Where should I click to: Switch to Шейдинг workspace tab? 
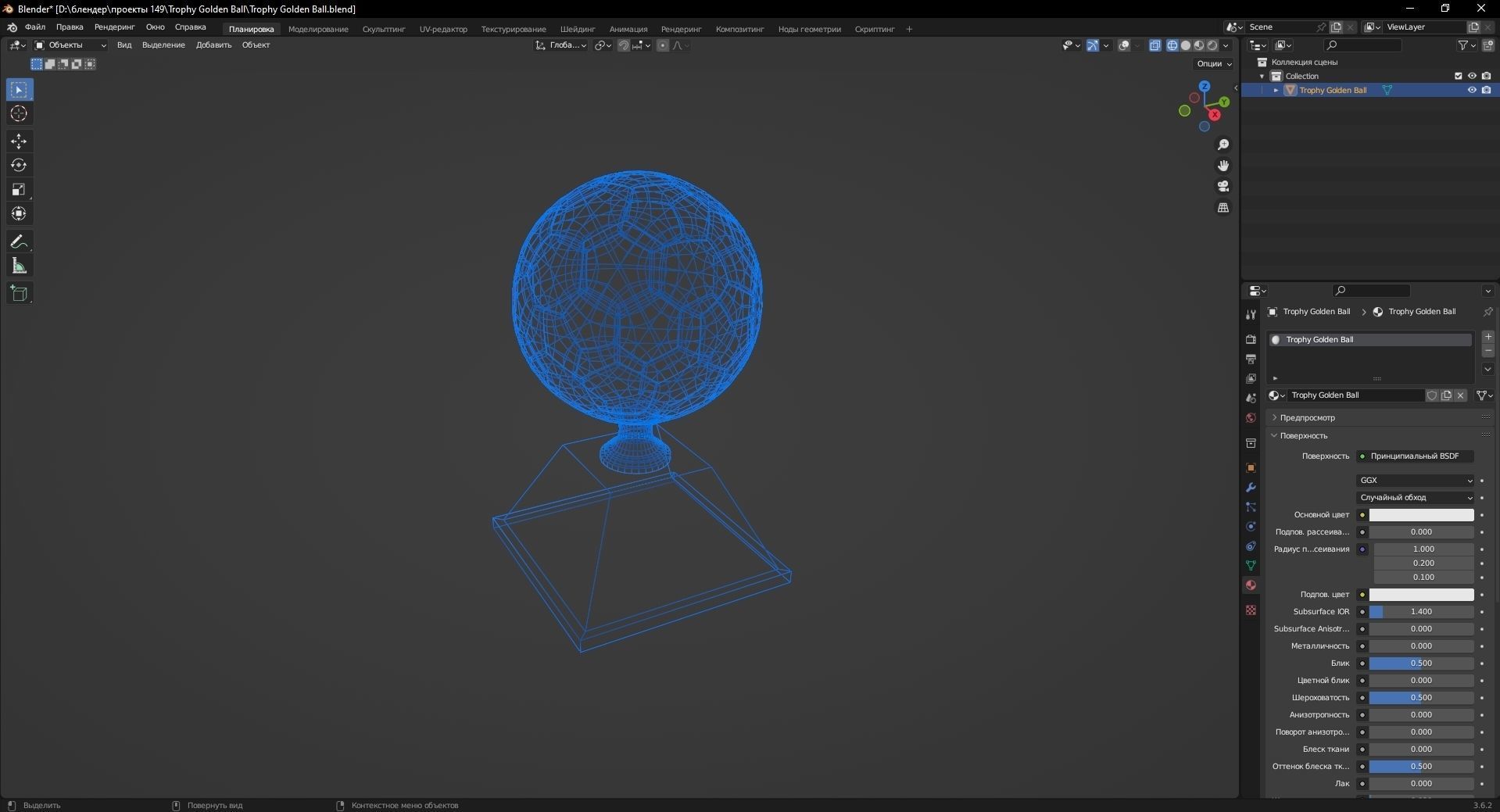(578, 30)
